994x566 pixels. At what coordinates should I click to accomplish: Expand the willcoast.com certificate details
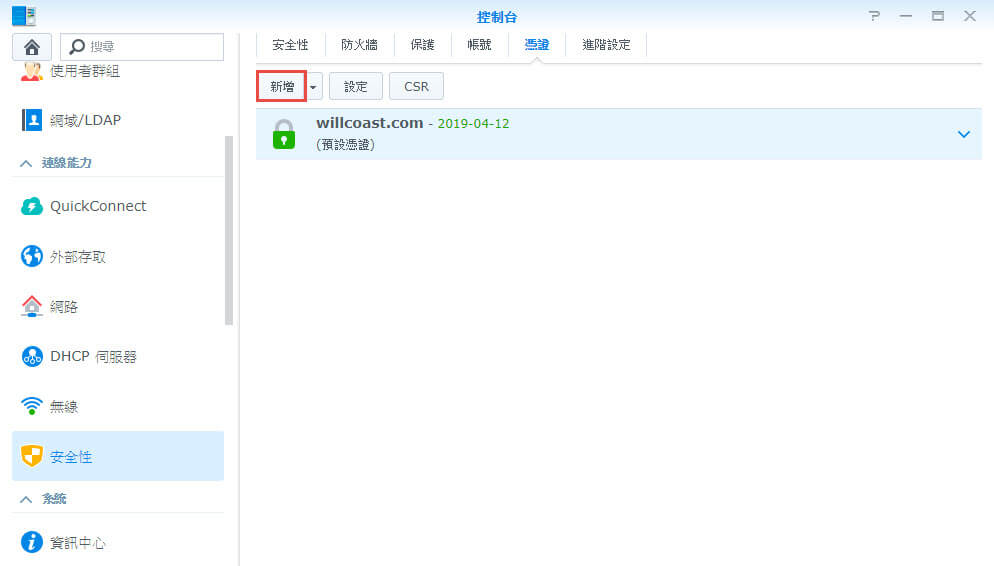(964, 134)
